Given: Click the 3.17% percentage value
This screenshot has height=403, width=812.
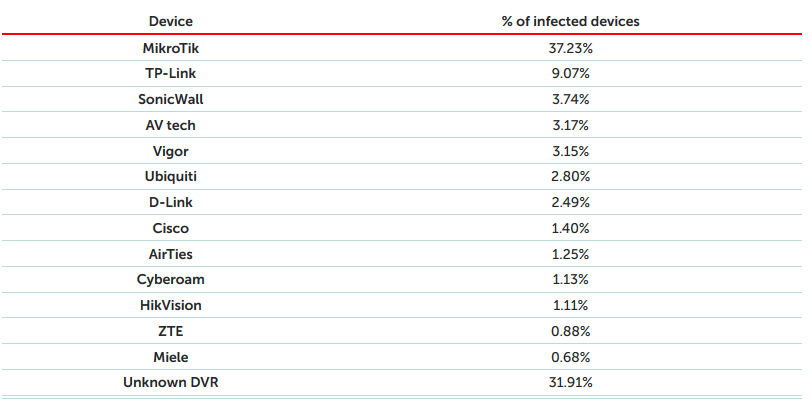Looking at the screenshot, I should click(571, 125).
